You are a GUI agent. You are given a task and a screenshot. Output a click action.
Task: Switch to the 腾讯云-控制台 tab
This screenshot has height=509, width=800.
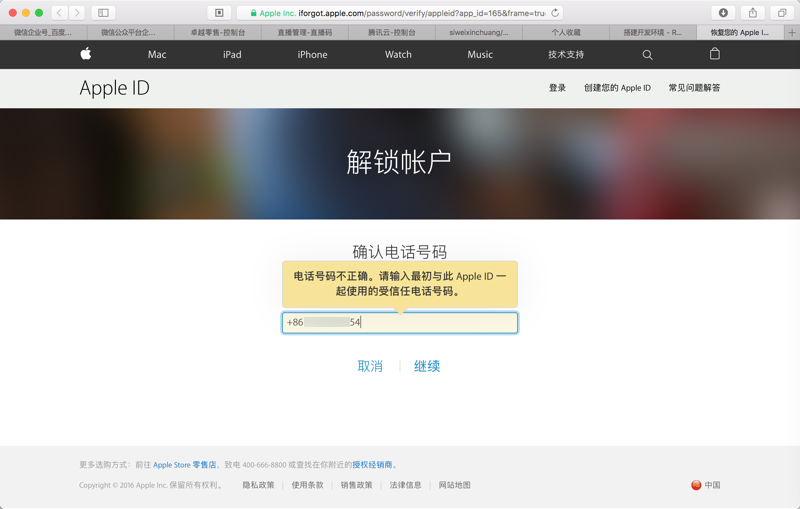point(392,33)
